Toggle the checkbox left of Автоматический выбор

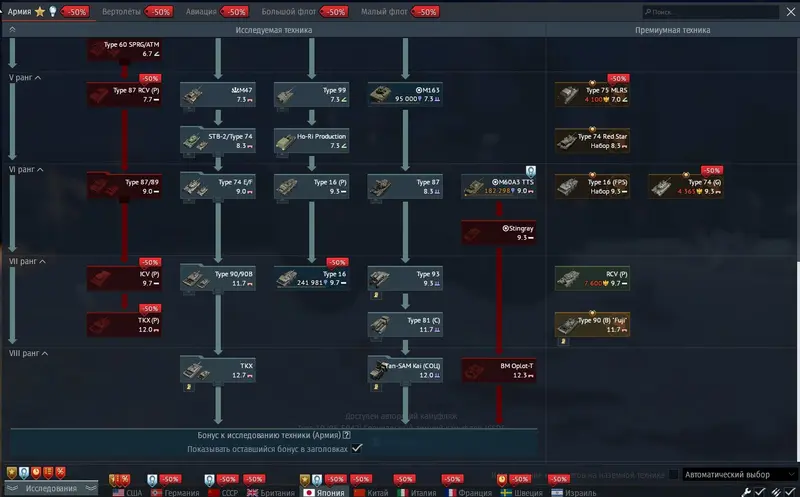pos(674,474)
